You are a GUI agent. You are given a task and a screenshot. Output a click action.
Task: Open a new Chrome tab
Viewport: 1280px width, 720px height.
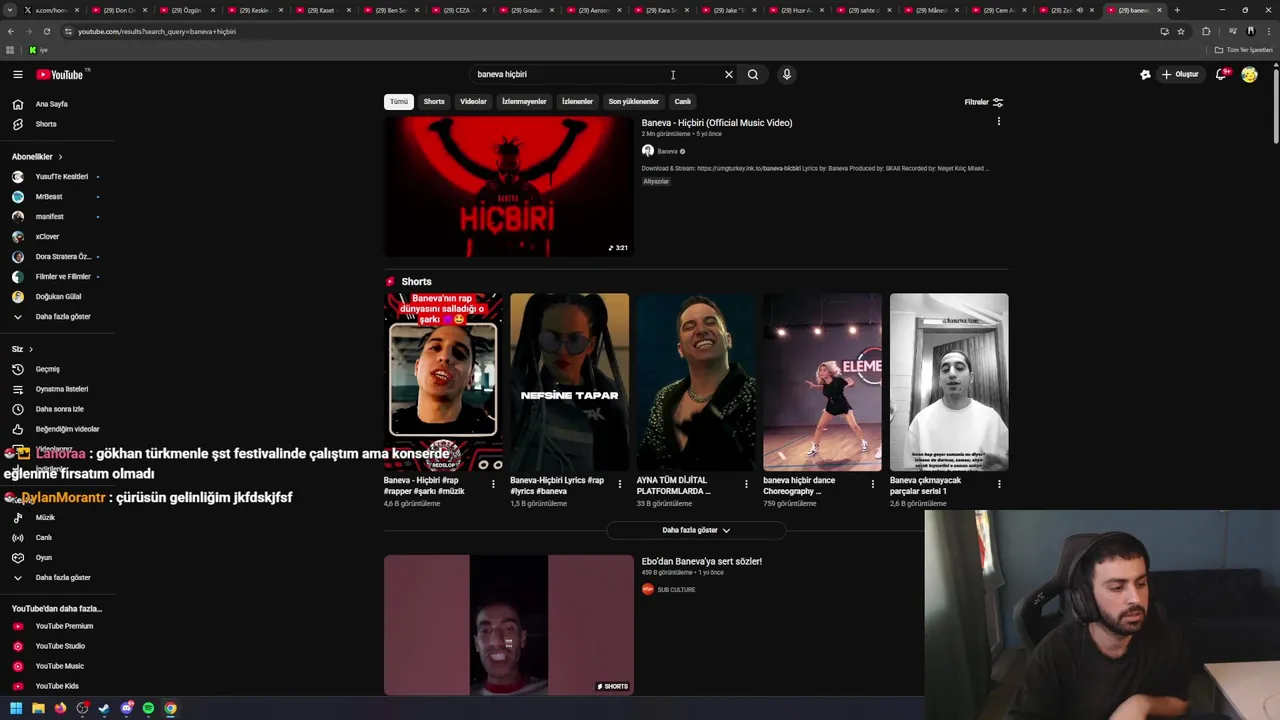coord(1177,10)
